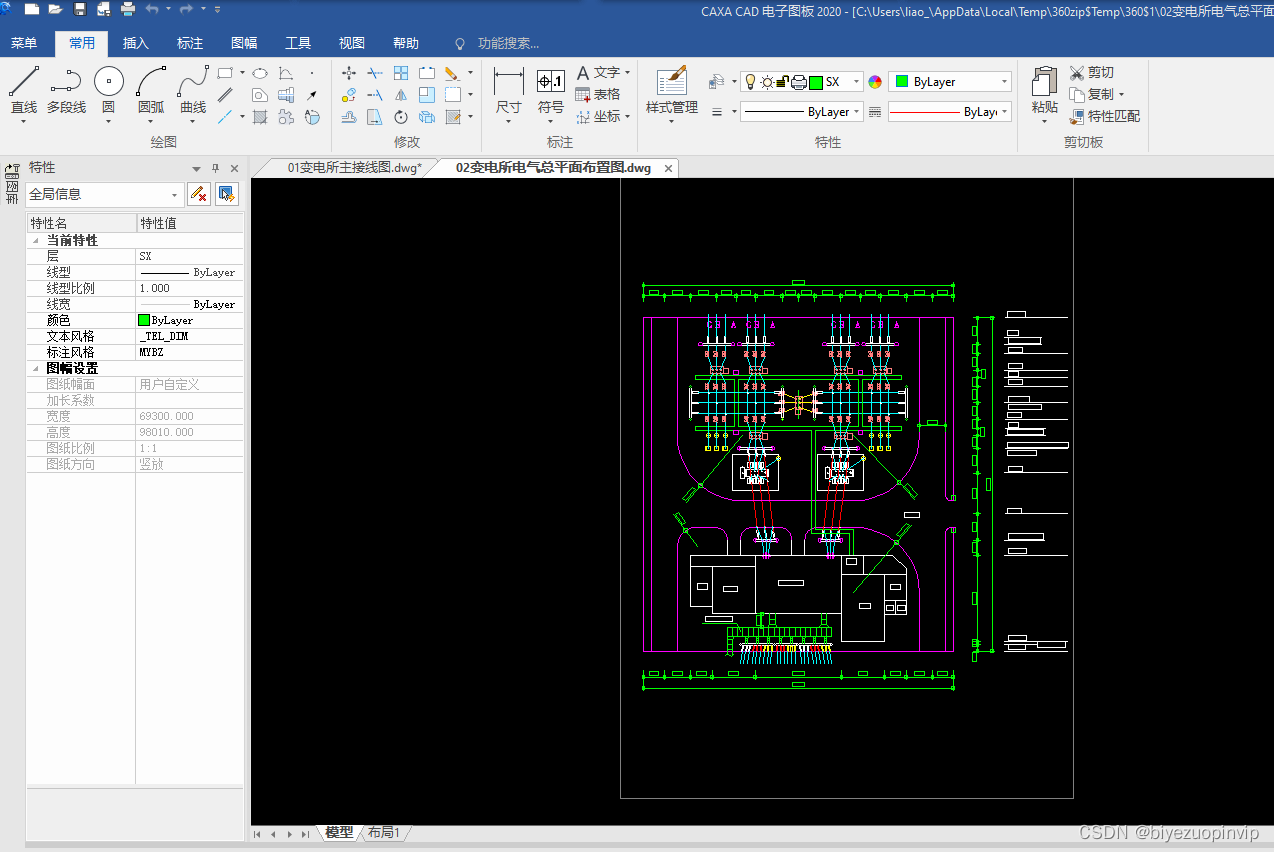Image resolution: width=1274 pixels, height=852 pixels.
Task: Click the trim tool in 修改 group
Action: tap(375, 73)
